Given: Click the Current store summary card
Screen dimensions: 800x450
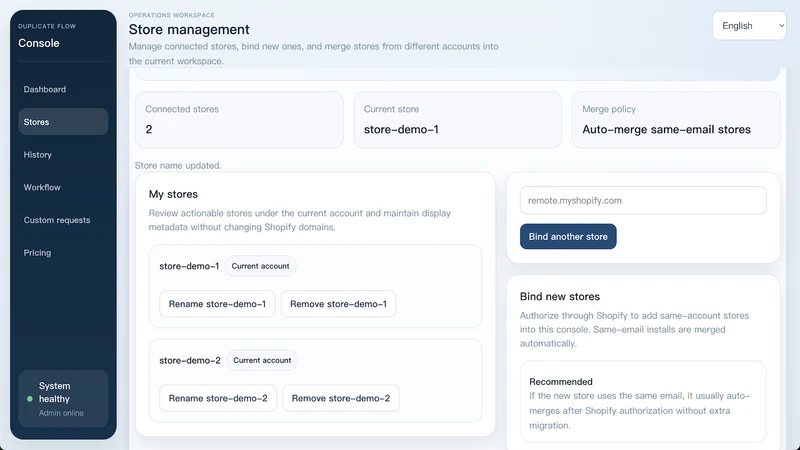Looking at the screenshot, I should pyautogui.click(x=458, y=120).
